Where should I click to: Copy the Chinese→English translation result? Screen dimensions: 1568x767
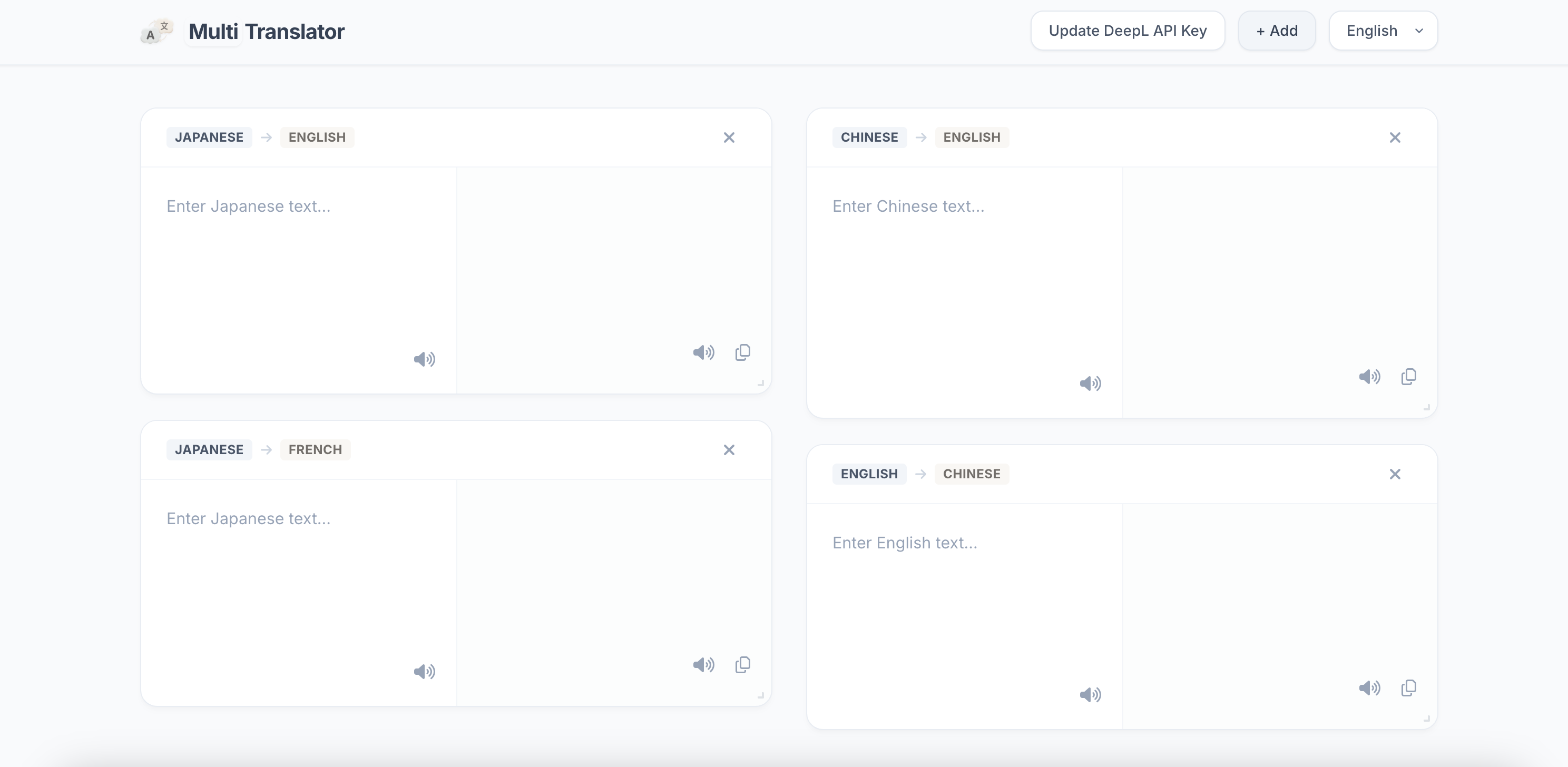(x=1408, y=377)
